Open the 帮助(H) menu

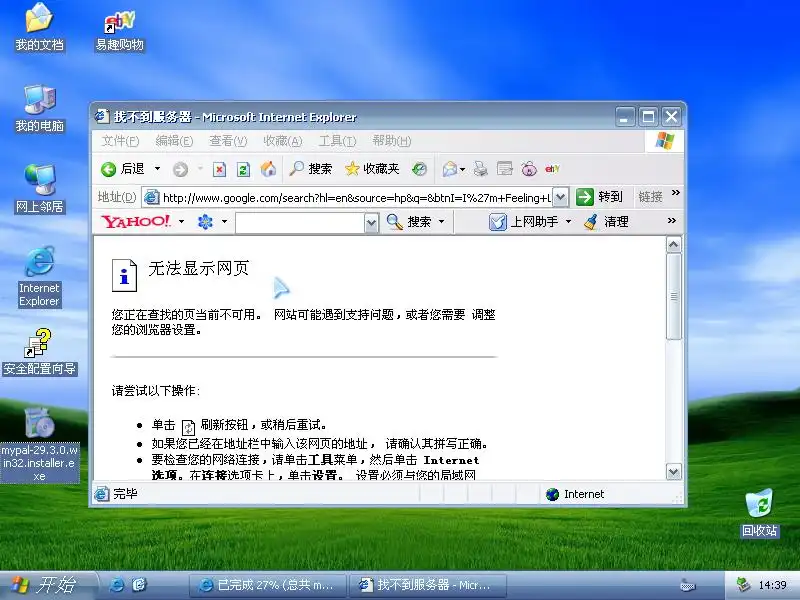click(391, 141)
